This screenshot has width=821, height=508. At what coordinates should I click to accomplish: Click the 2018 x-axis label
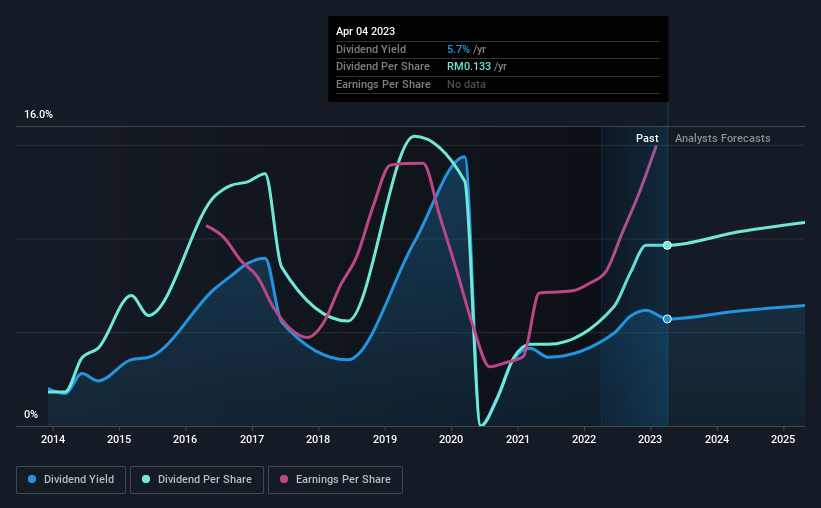318,439
